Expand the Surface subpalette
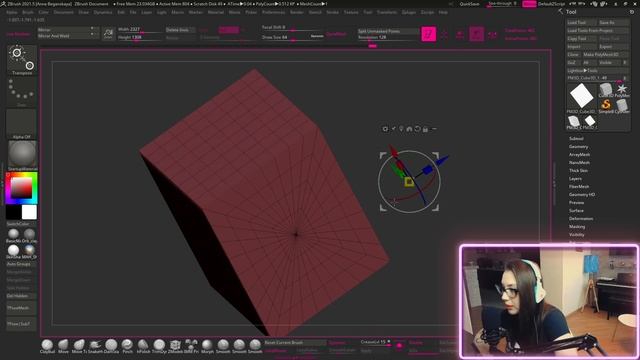The height and width of the screenshot is (360, 640). pos(576,211)
